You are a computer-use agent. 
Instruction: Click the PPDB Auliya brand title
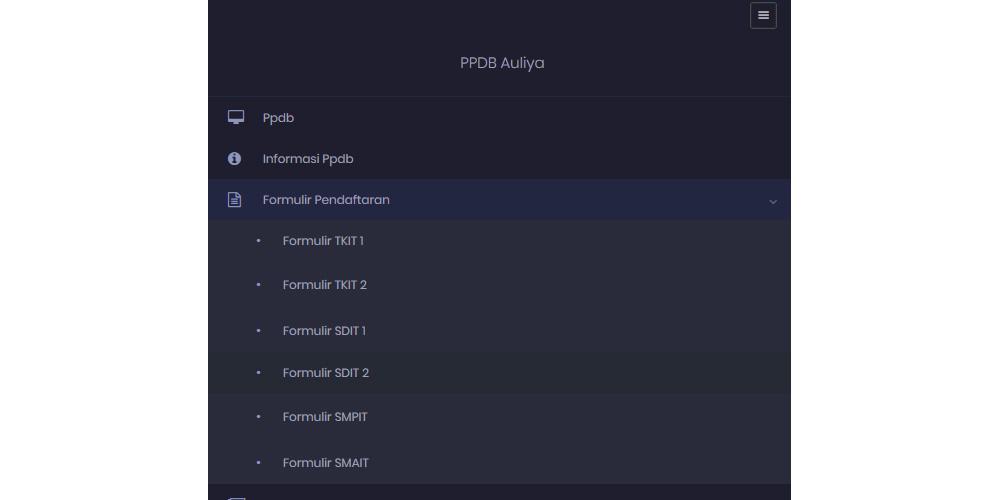(x=502, y=63)
